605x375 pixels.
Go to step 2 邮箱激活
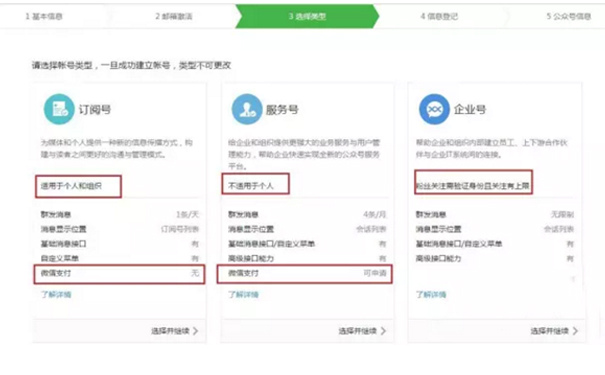(x=174, y=17)
